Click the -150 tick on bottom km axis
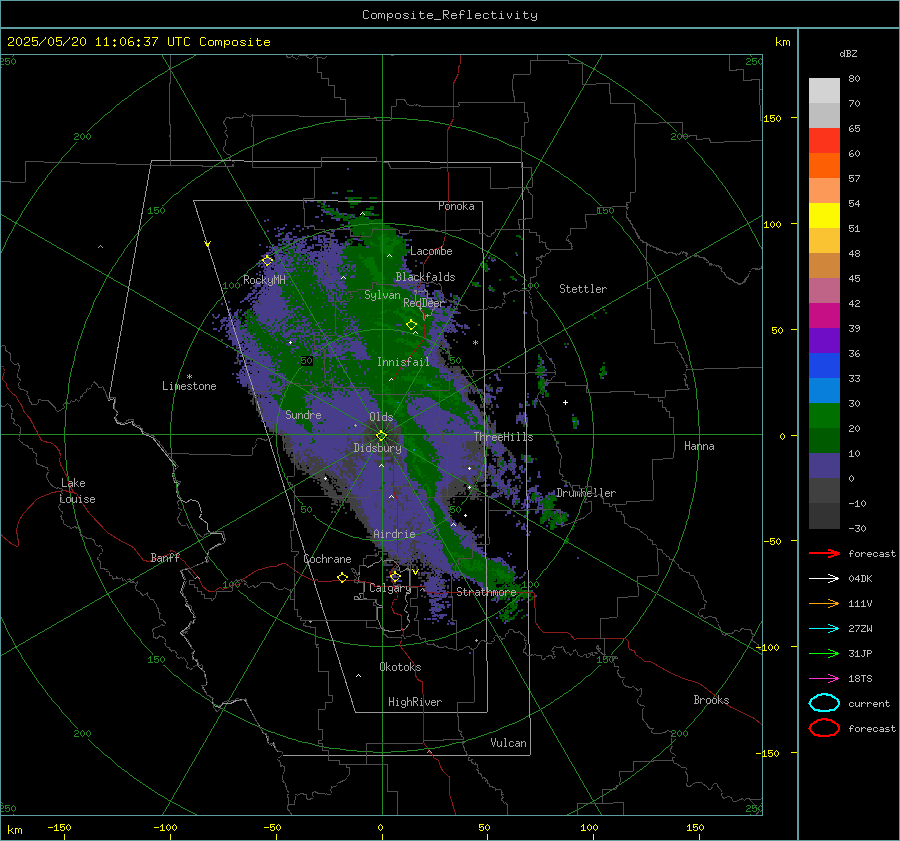The width and height of the screenshot is (900, 841). (x=59, y=827)
